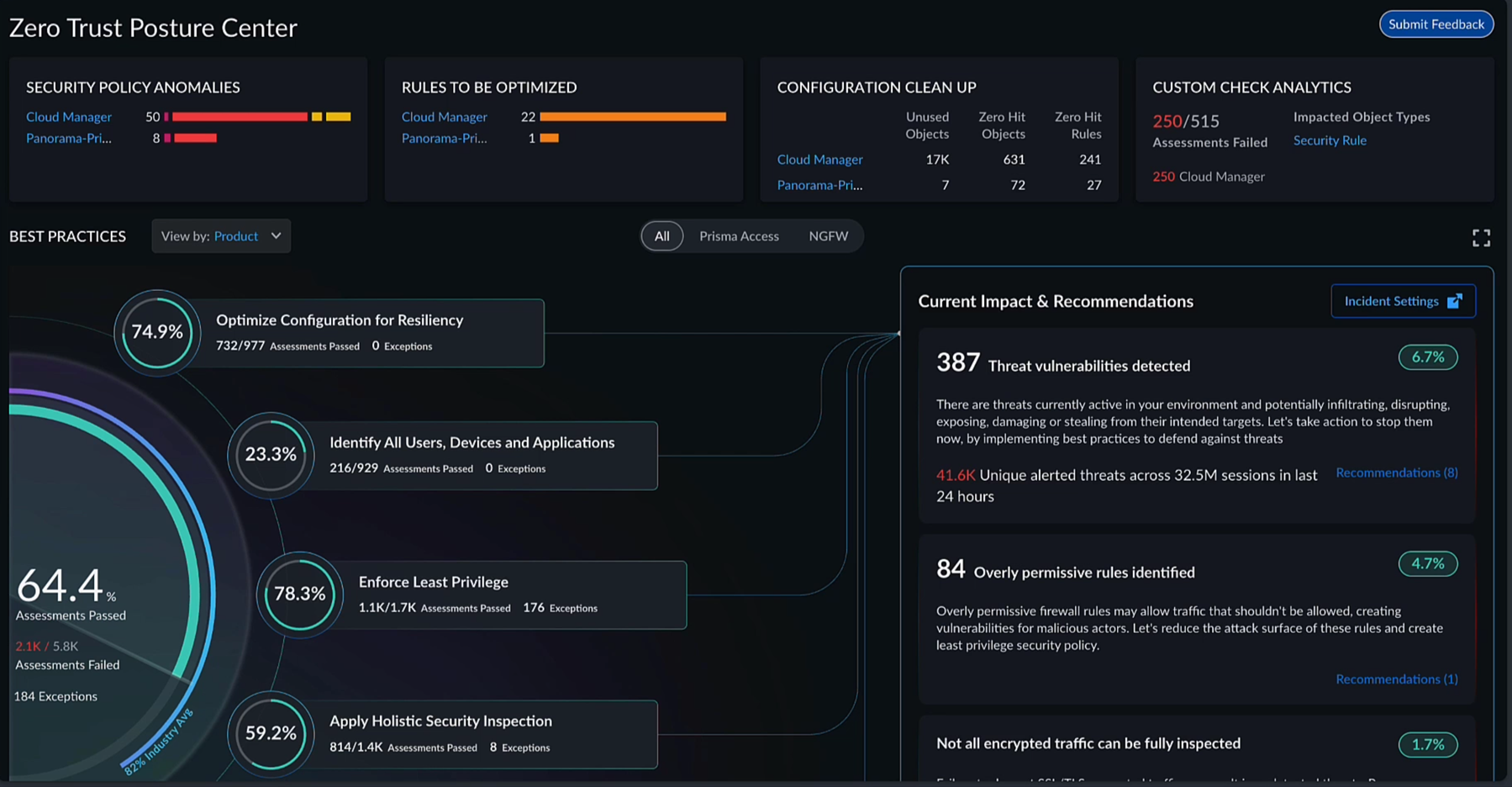Open the Security Rule impacted object type
Viewport: 1512px width, 787px height.
coord(1329,140)
